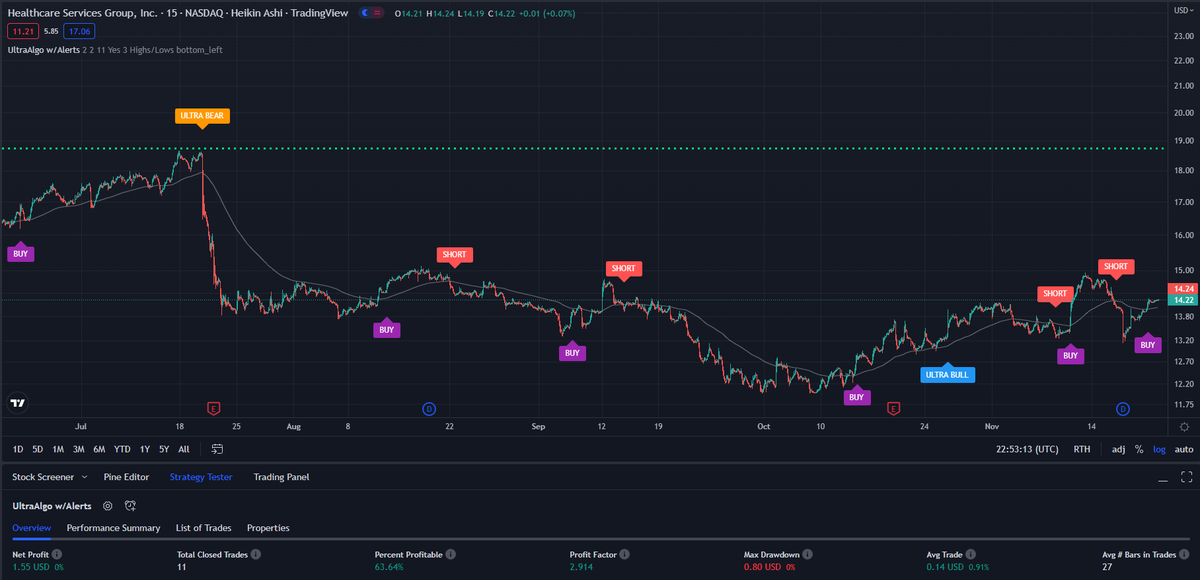Toggle logarithmic 'log' scale
Viewport: 1200px width, 580px height.
coord(1159,449)
